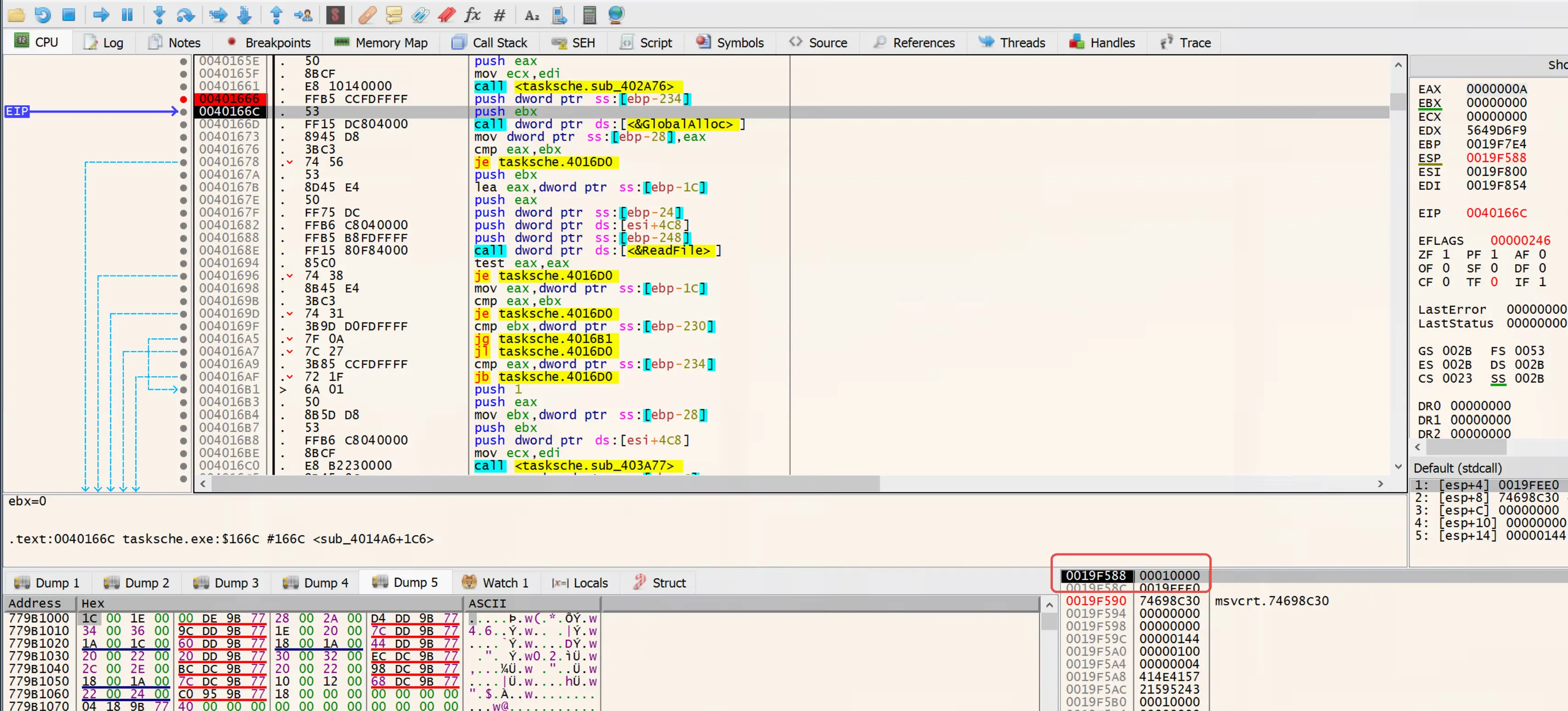Restart the debugged program

point(42,15)
